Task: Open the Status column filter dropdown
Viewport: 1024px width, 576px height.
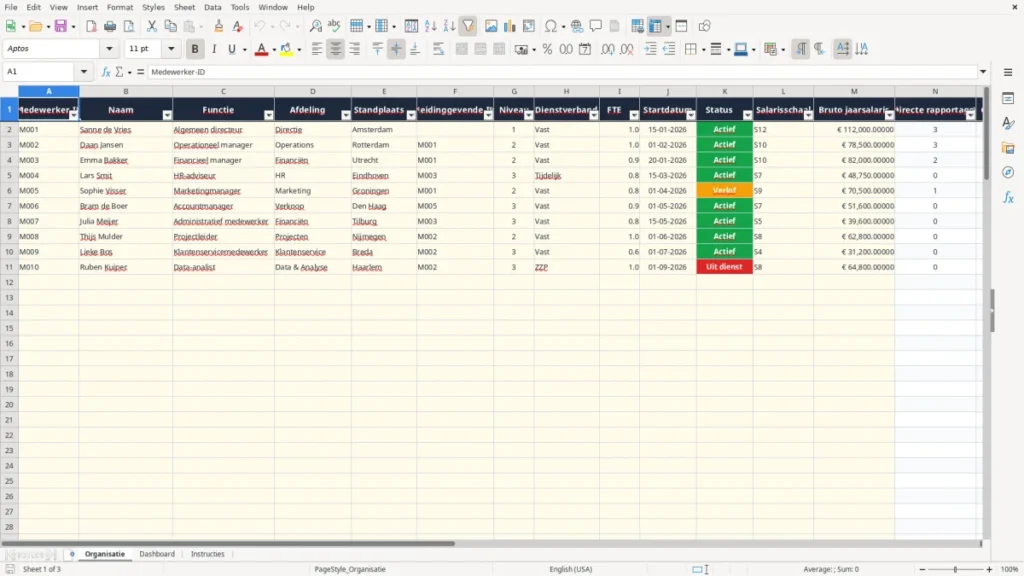Action: pyautogui.click(x=747, y=115)
